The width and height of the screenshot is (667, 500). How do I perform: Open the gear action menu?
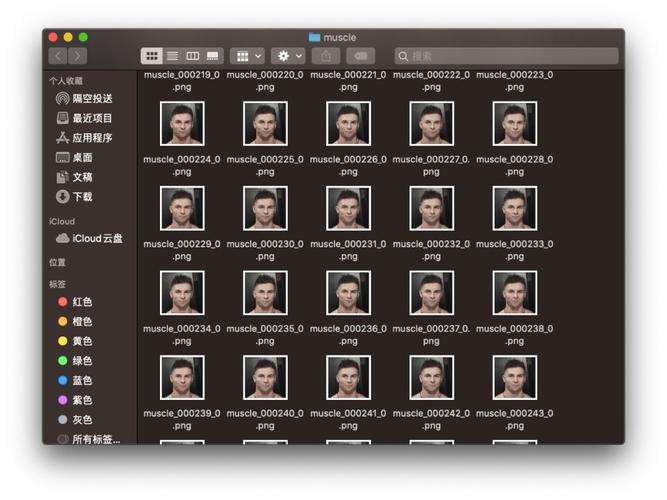coord(288,56)
